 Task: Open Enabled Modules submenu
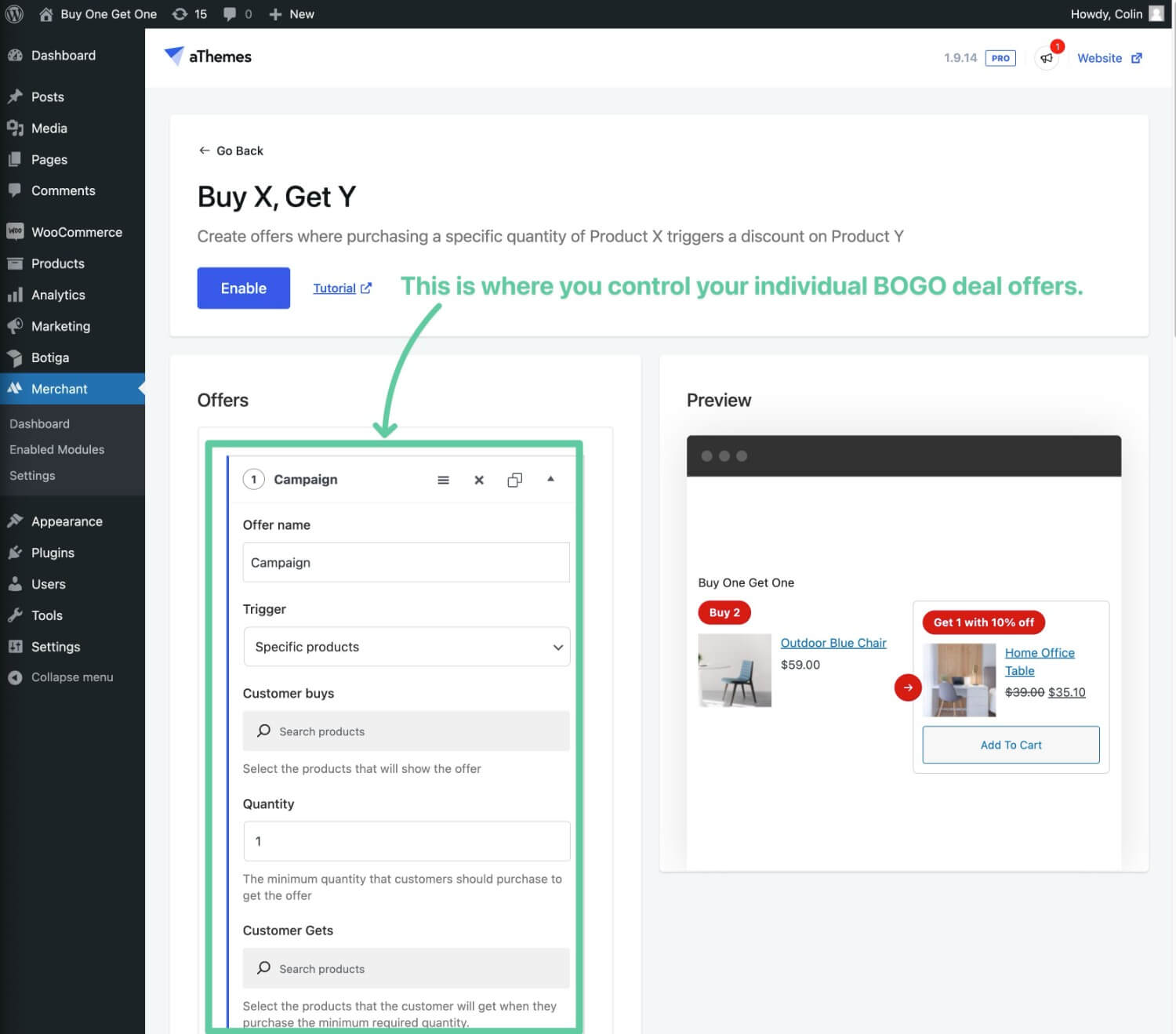tap(56, 450)
